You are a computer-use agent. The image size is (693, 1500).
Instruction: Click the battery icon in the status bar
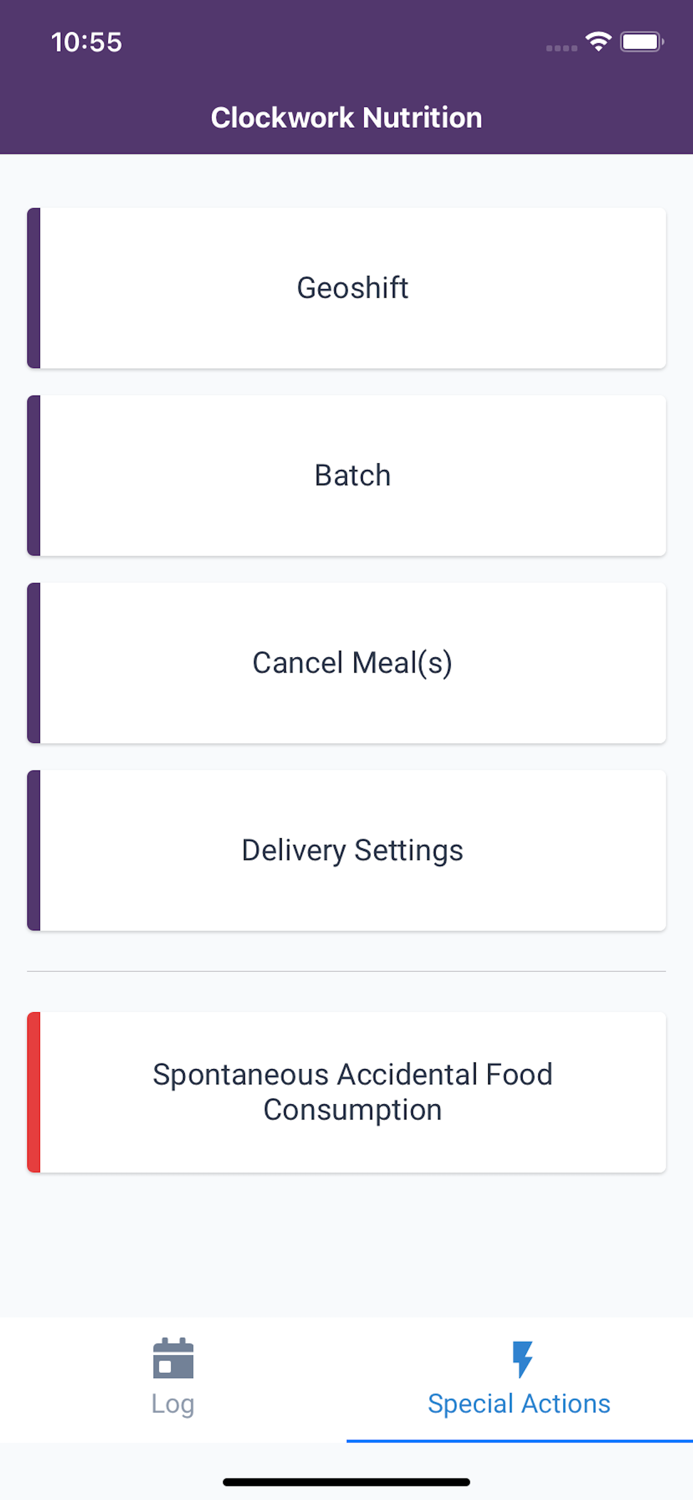[x=643, y=42]
